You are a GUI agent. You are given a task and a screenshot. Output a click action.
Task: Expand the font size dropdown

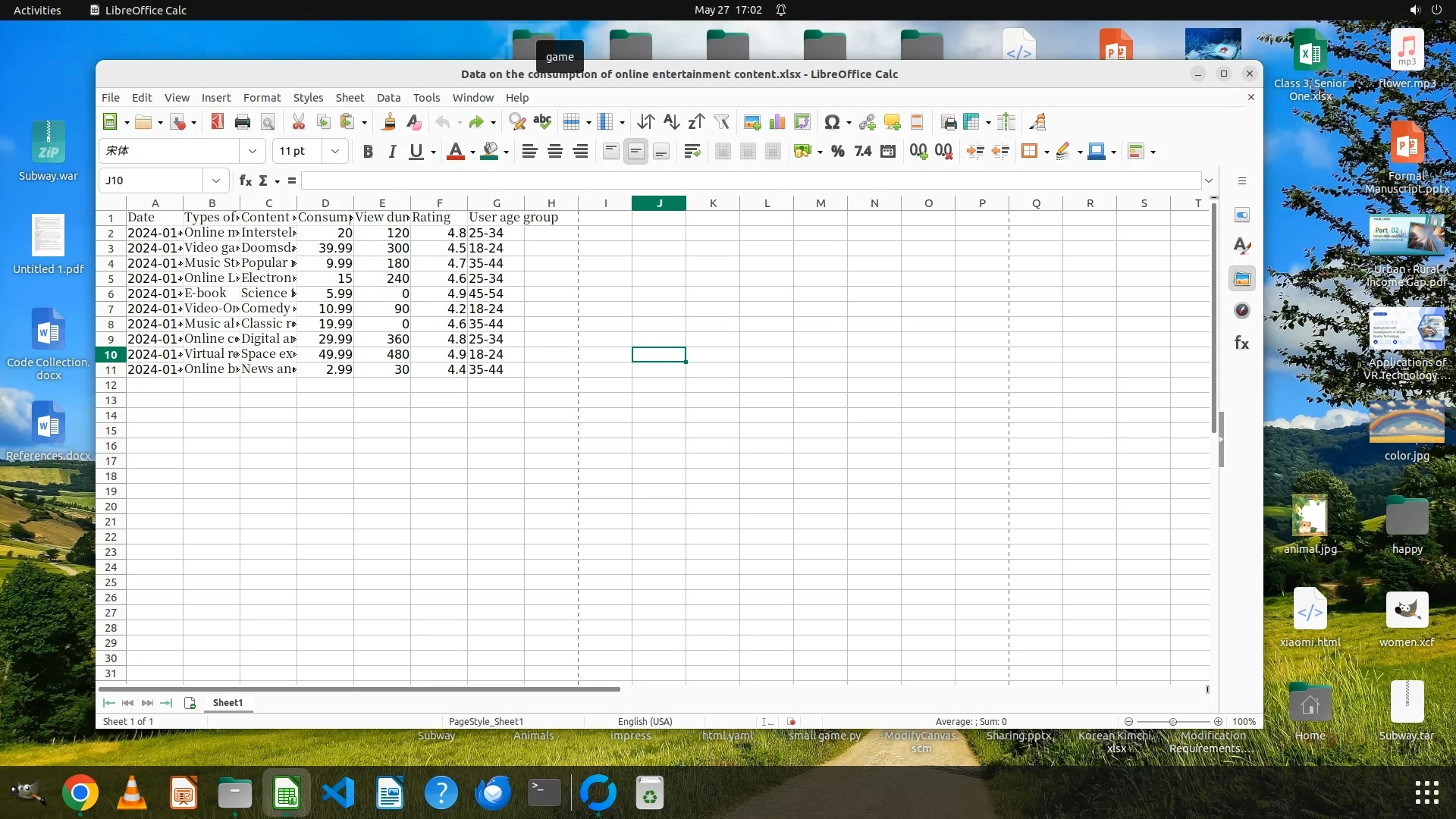tap(334, 151)
